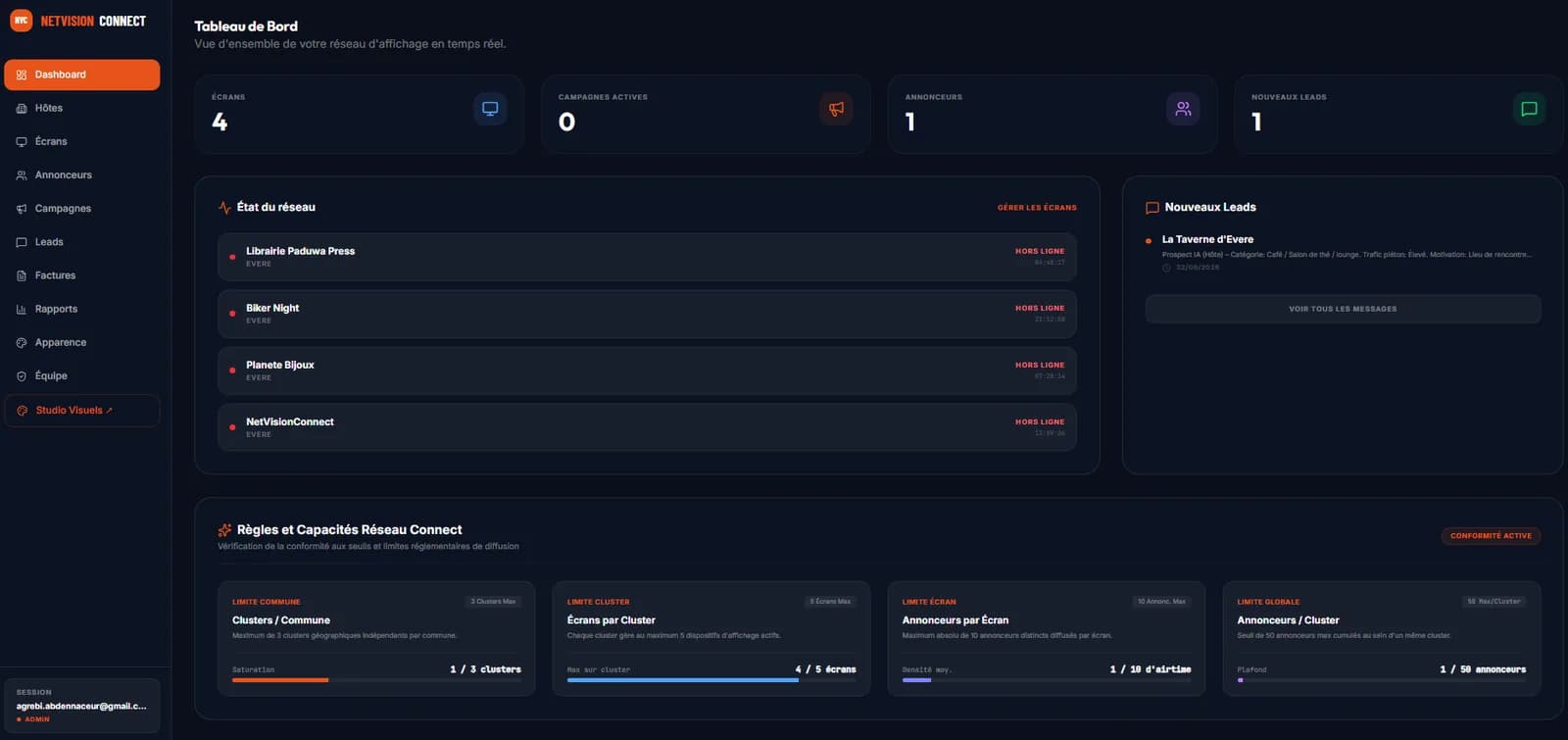Click the 5 Écrans Max tag
Screen dimensions: 1568x740
point(830,601)
